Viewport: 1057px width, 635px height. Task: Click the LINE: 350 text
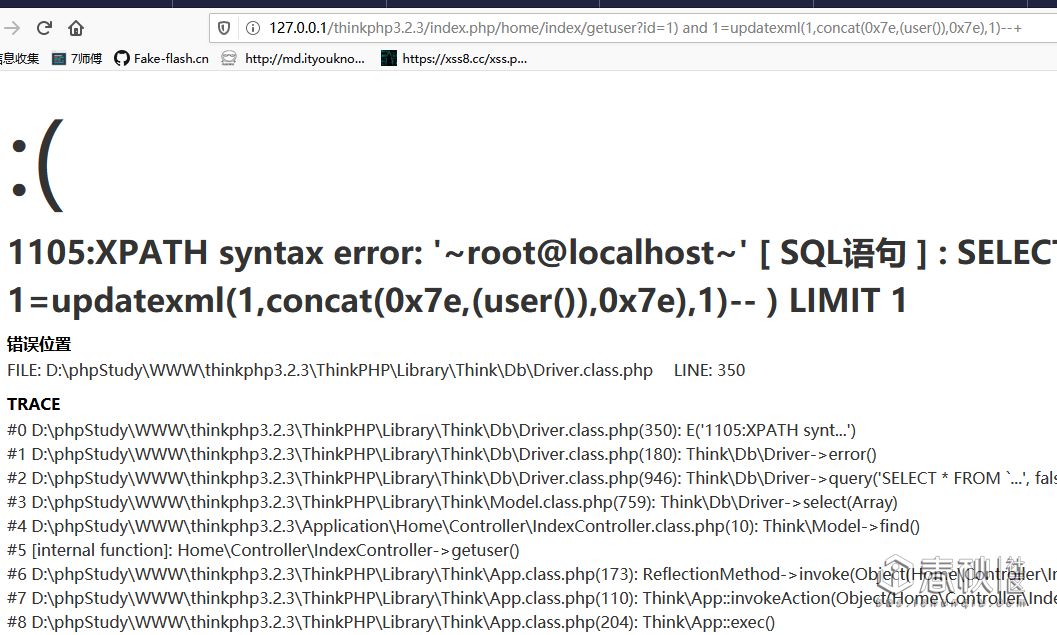tap(709, 370)
